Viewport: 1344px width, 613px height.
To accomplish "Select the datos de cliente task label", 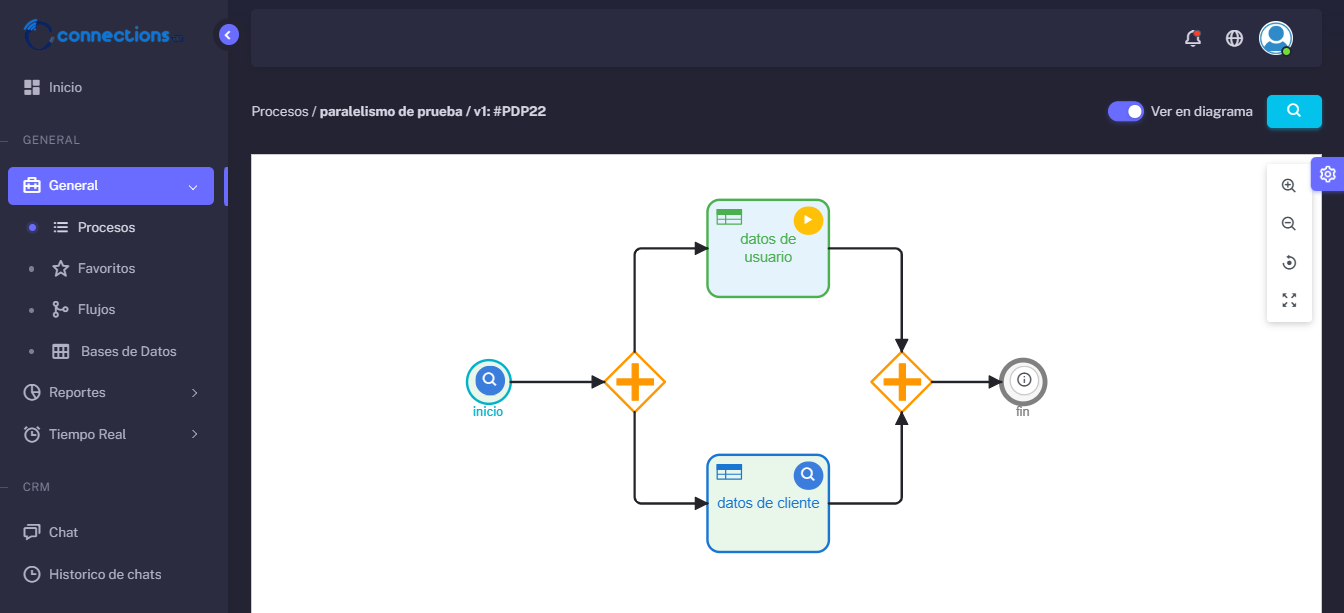I will tap(768, 503).
